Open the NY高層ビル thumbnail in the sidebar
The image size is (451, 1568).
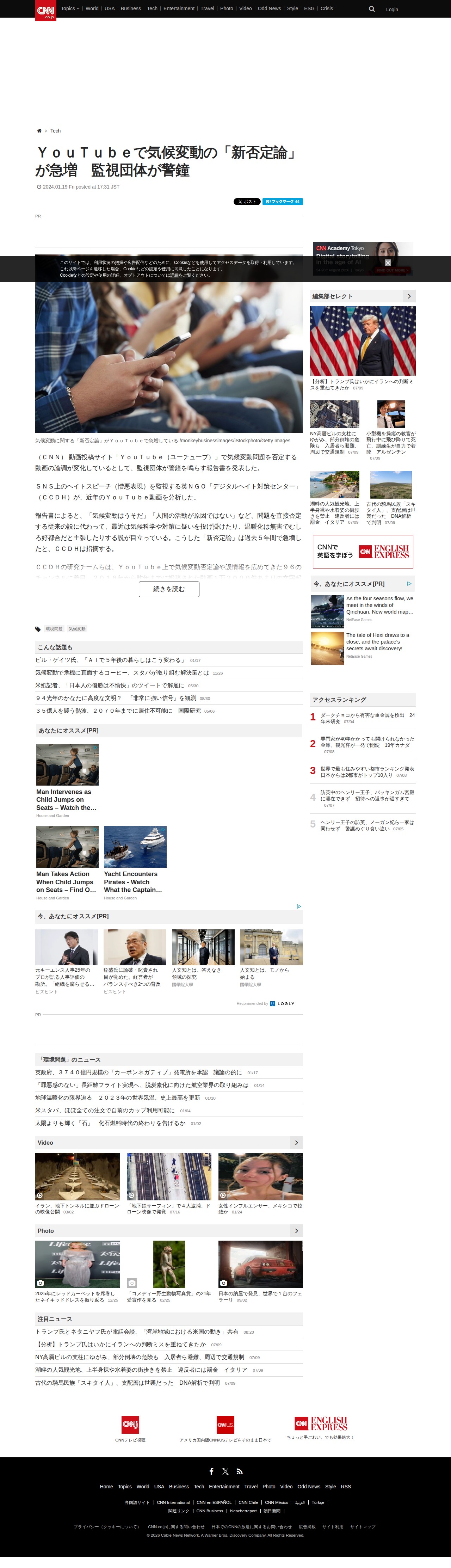[x=334, y=414]
